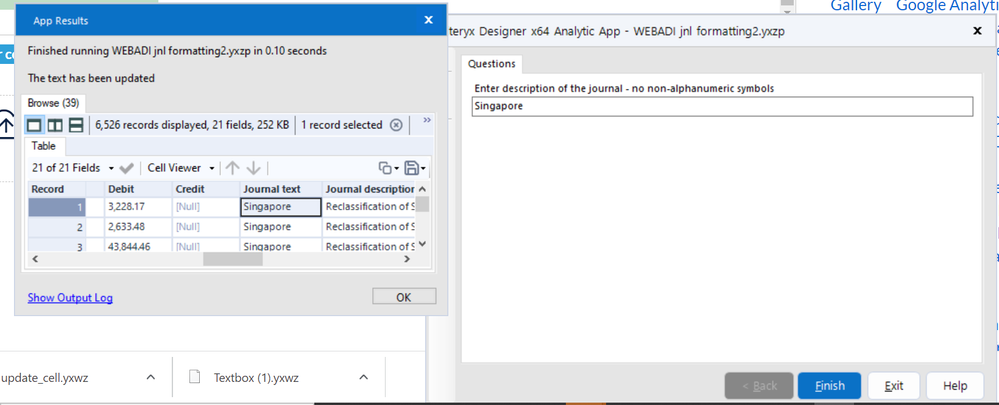Select record row number 2
Viewport: 999px width, 405px height.
(57, 227)
